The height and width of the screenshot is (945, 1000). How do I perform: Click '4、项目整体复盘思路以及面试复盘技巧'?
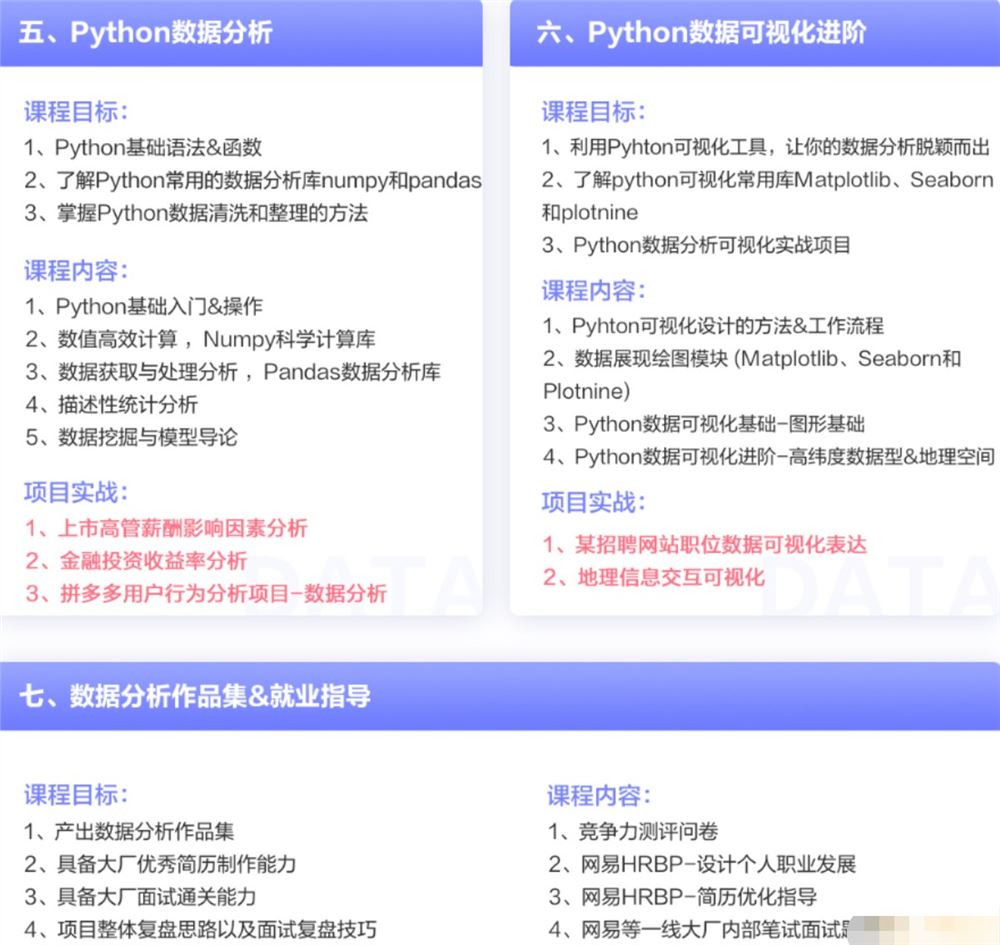point(200,929)
